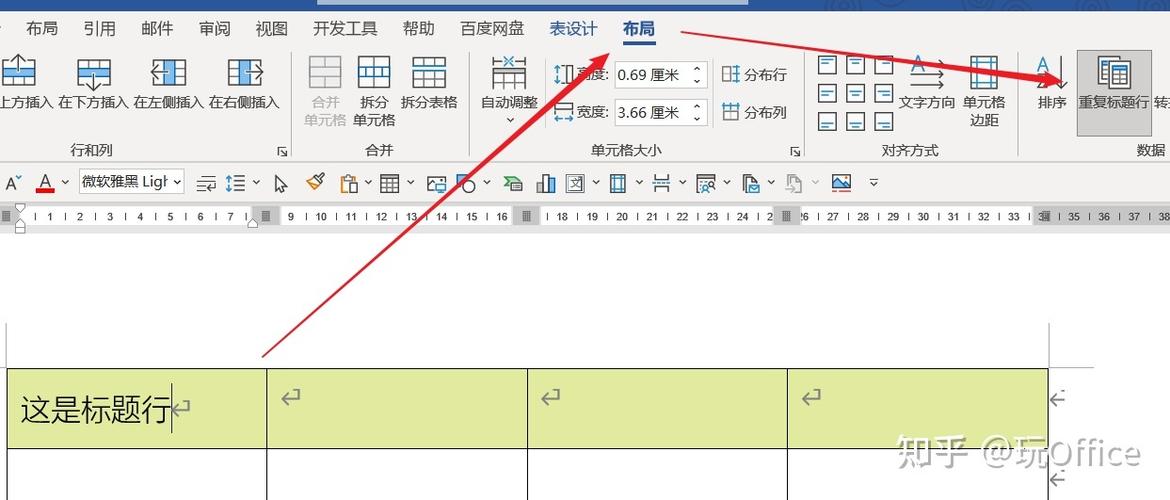Increase row height with up stepper
The image size is (1170, 500).
(x=697, y=68)
